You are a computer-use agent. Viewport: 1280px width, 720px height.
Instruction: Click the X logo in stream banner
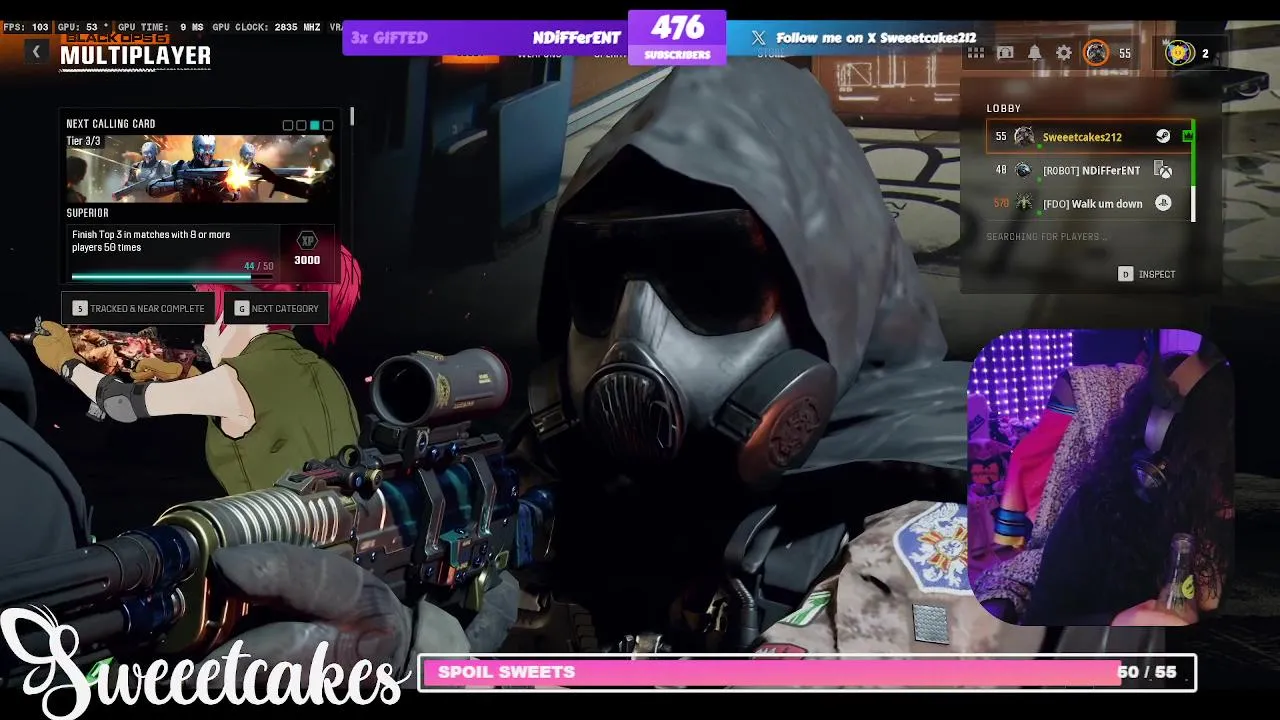pyautogui.click(x=759, y=38)
